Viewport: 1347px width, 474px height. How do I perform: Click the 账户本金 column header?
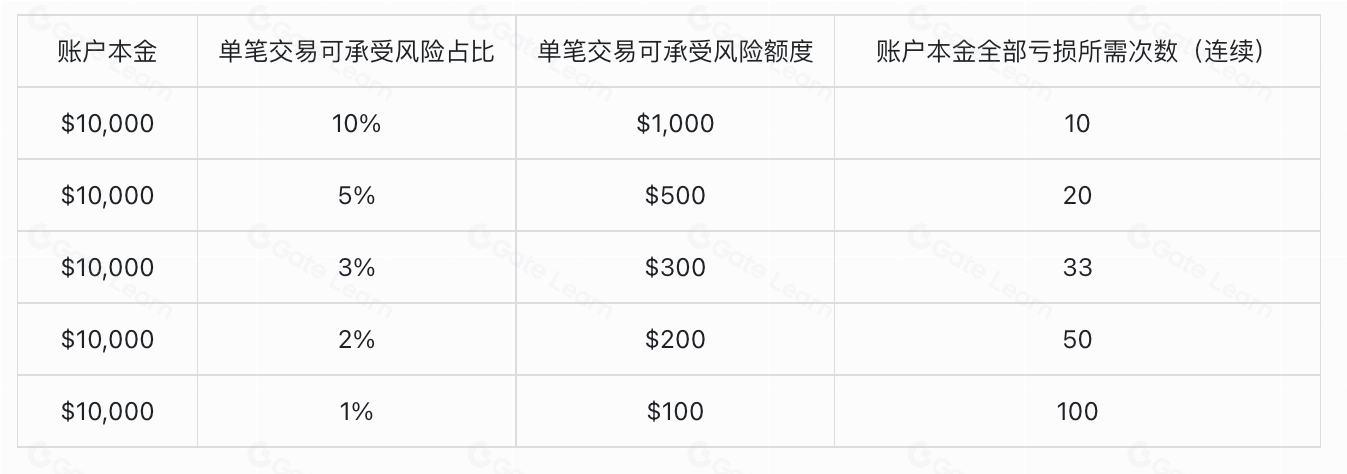click(x=107, y=51)
